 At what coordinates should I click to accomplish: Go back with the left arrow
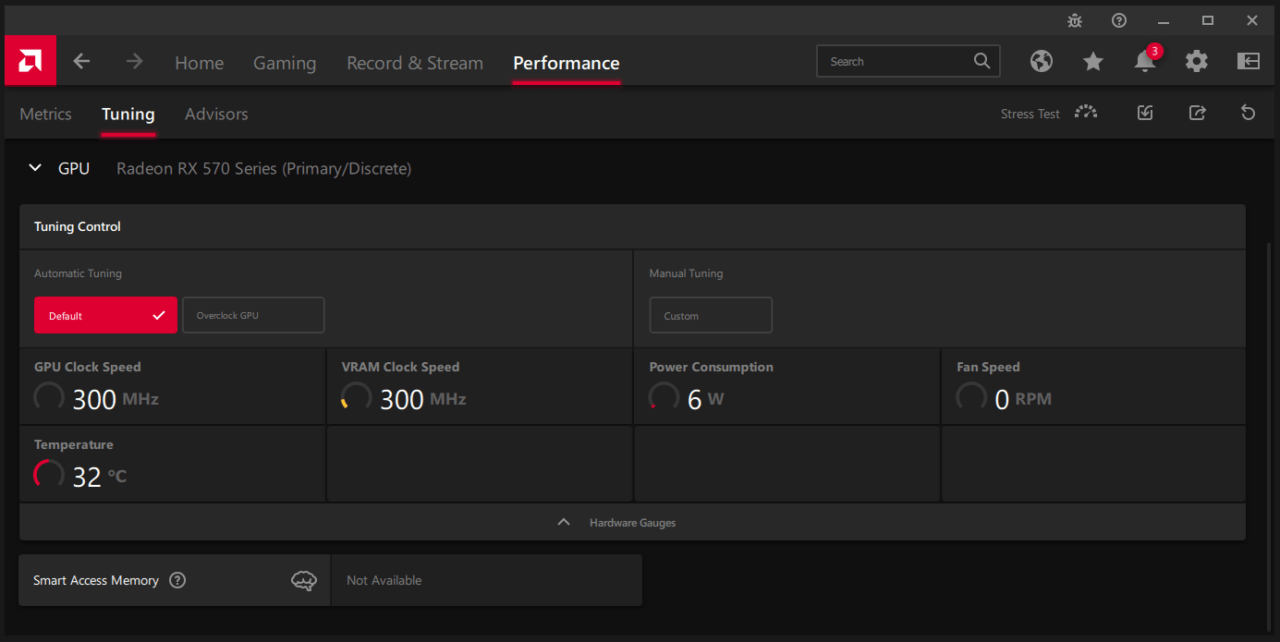pyautogui.click(x=82, y=62)
